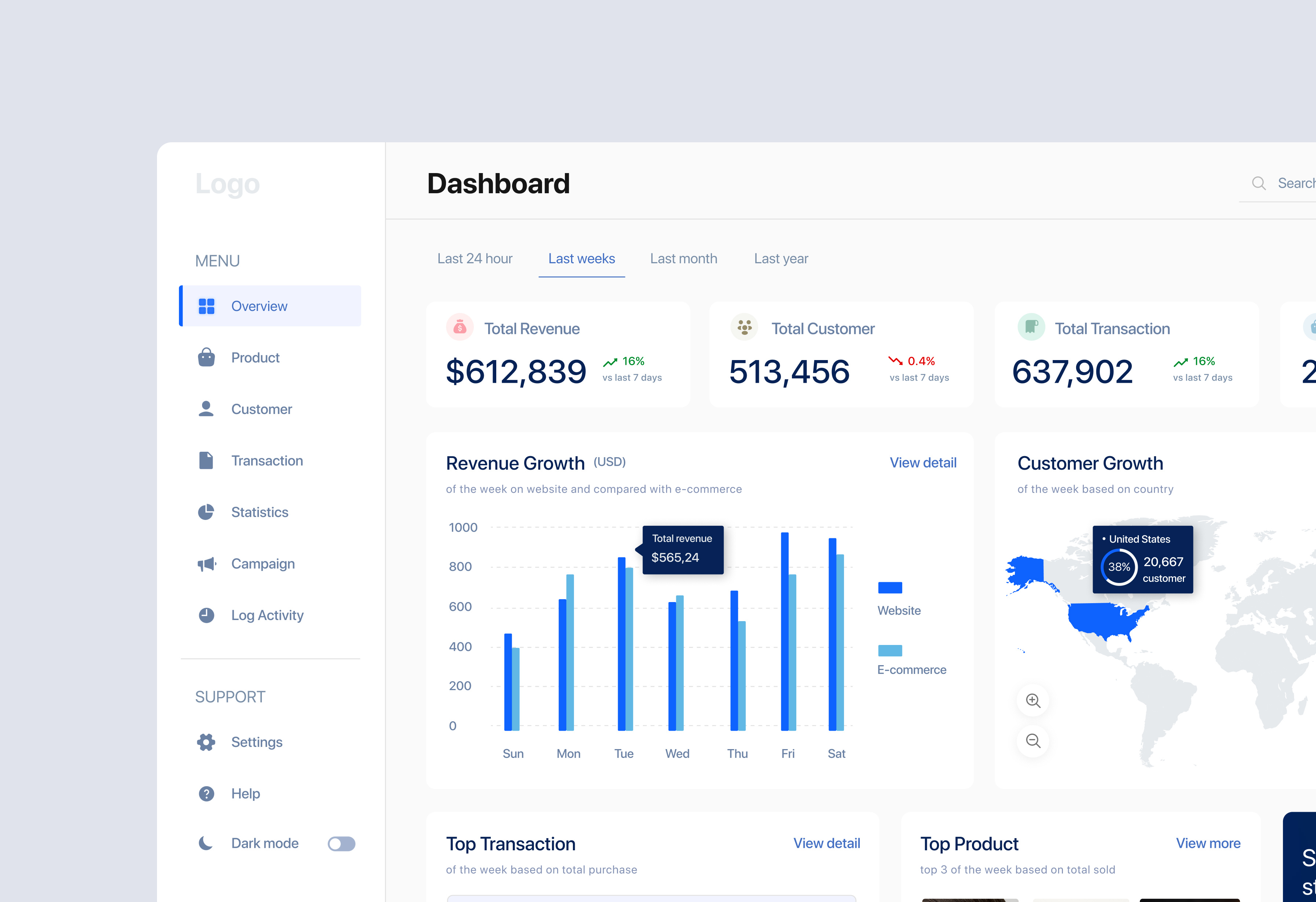Enable Dark mode toggle

(x=341, y=843)
